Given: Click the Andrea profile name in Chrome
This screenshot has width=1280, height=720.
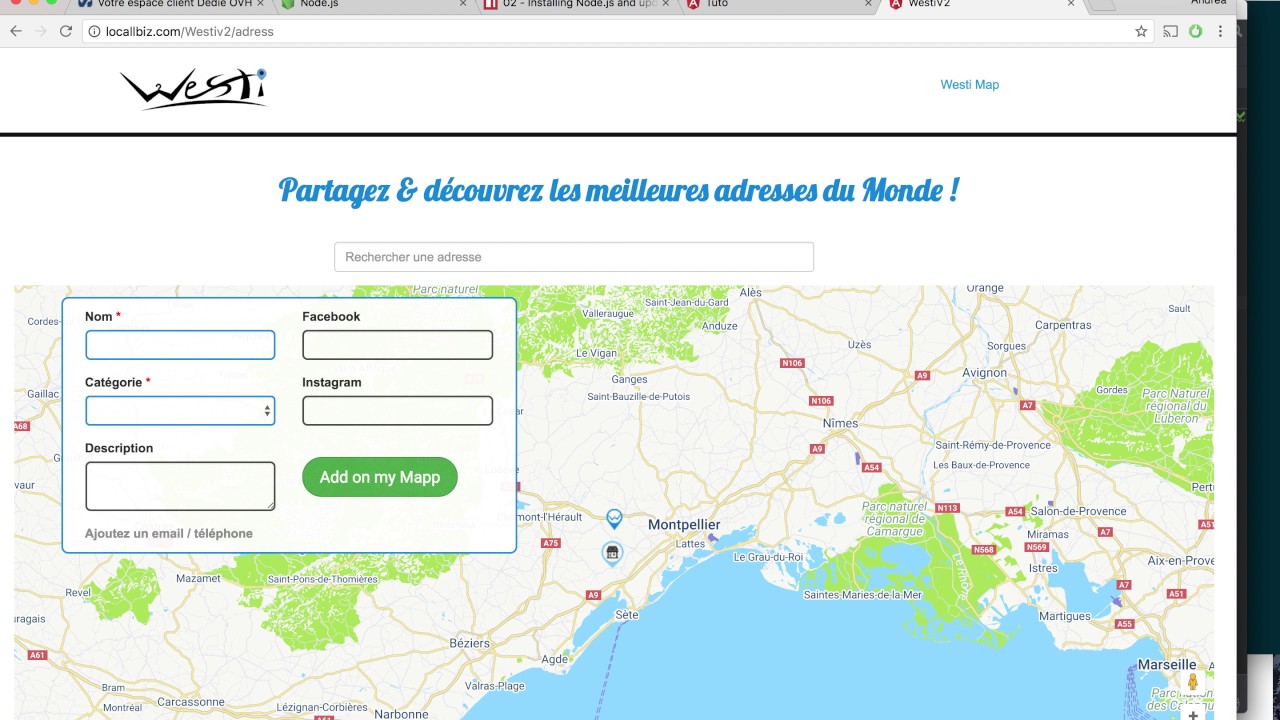Looking at the screenshot, I should (x=1208, y=3).
